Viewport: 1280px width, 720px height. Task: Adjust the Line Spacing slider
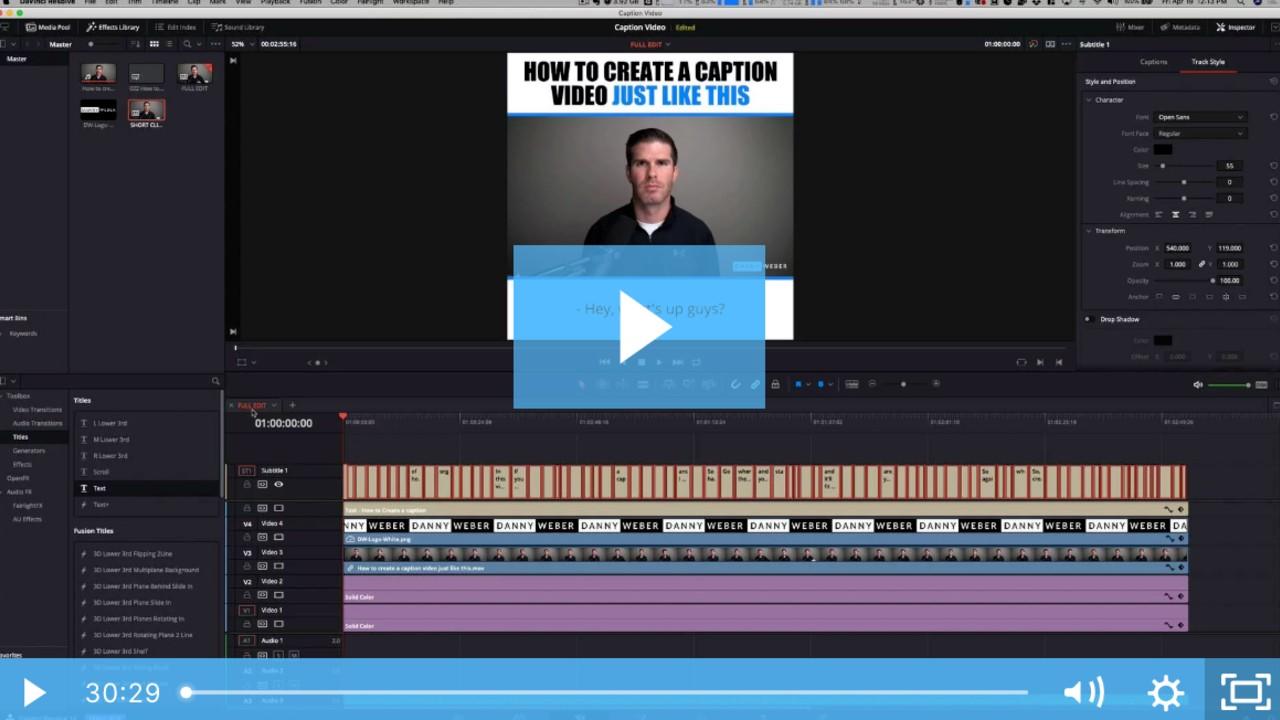point(1183,182)
